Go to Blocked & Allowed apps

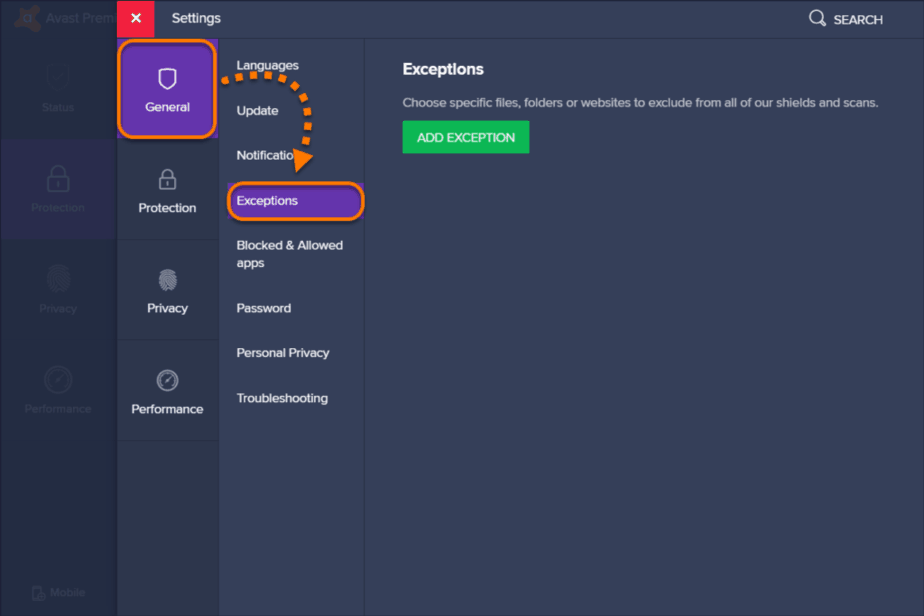click(289, 254)
